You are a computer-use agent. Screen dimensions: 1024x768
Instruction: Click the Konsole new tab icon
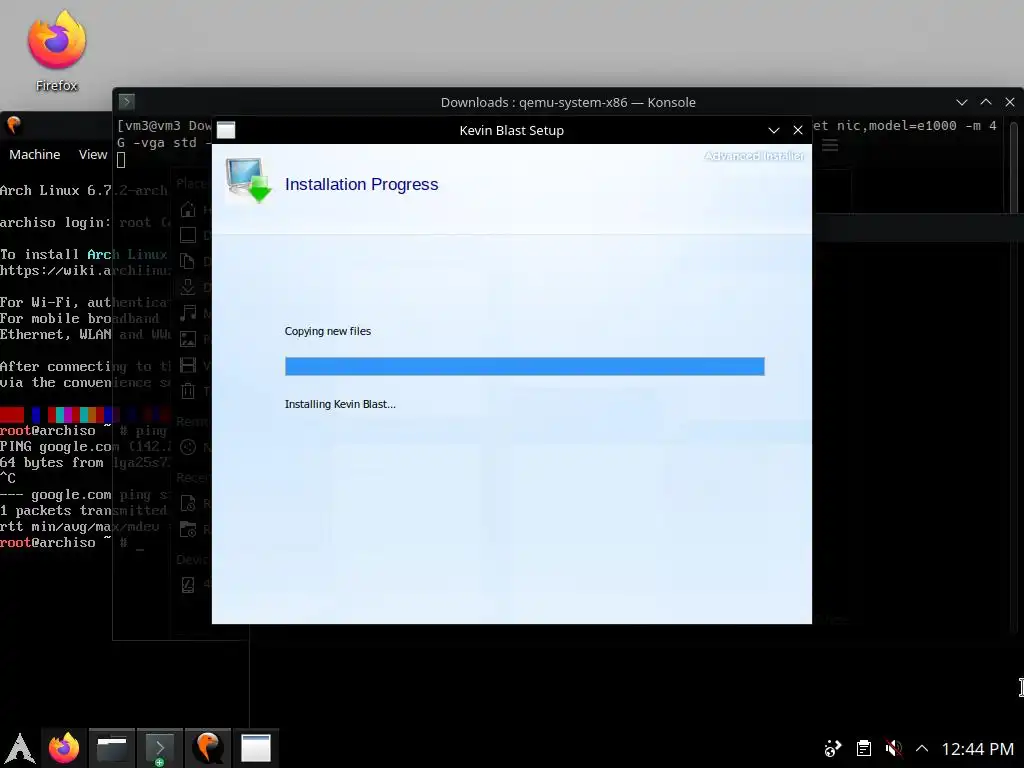coord(127,101)
